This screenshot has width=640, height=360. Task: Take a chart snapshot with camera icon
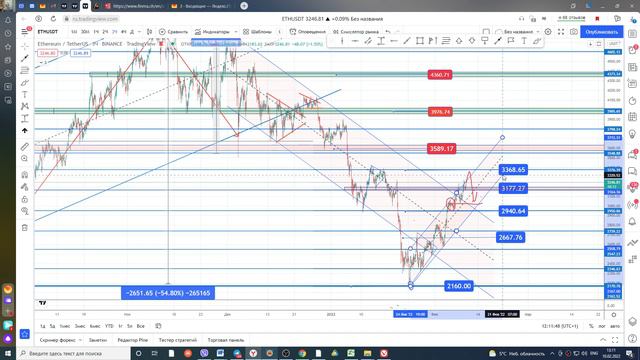(x=573, y=32)
